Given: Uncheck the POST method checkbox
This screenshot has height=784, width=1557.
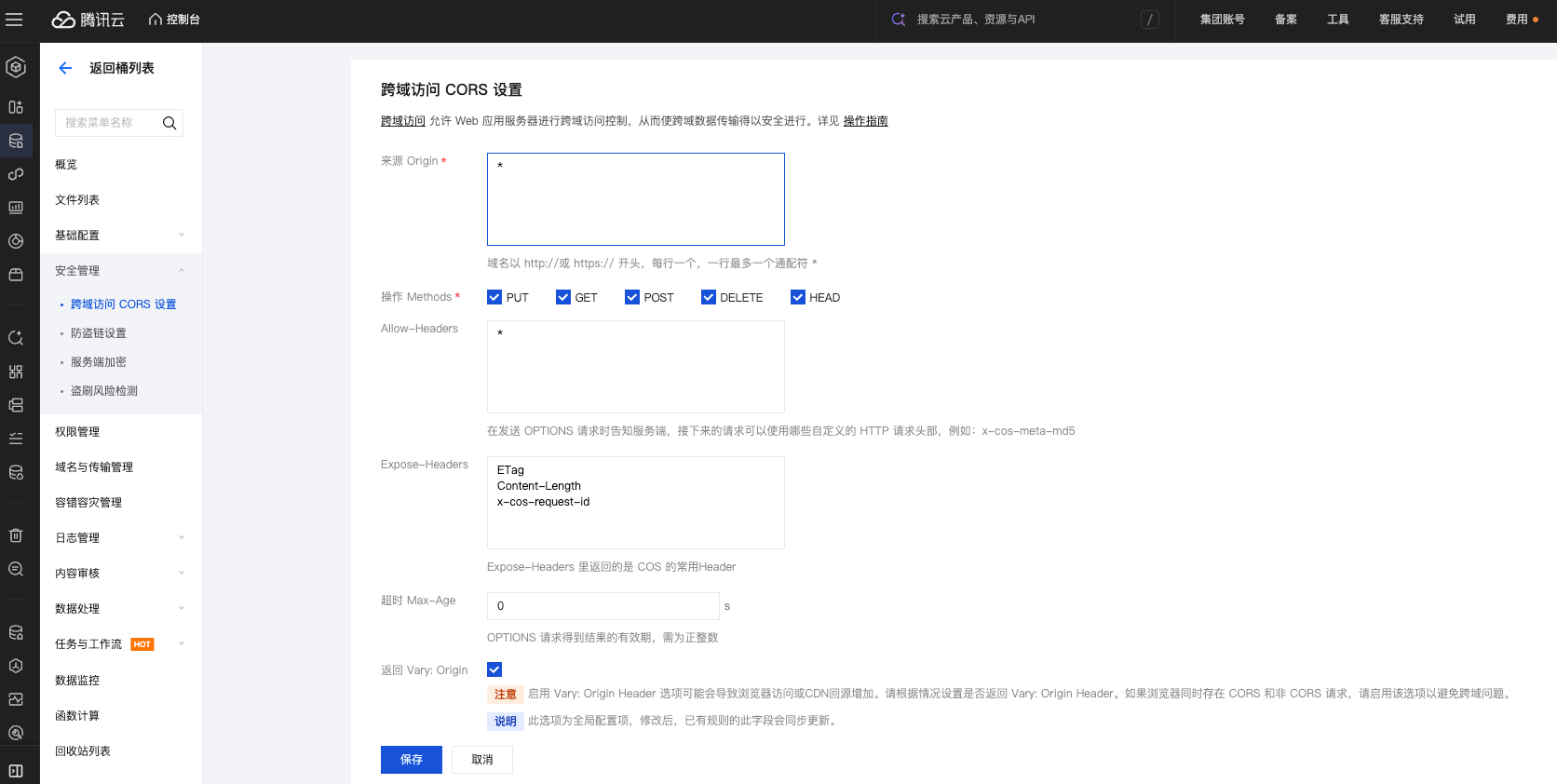Looking at the screenshot, I should pyautogui.click(x=632, y=297).
